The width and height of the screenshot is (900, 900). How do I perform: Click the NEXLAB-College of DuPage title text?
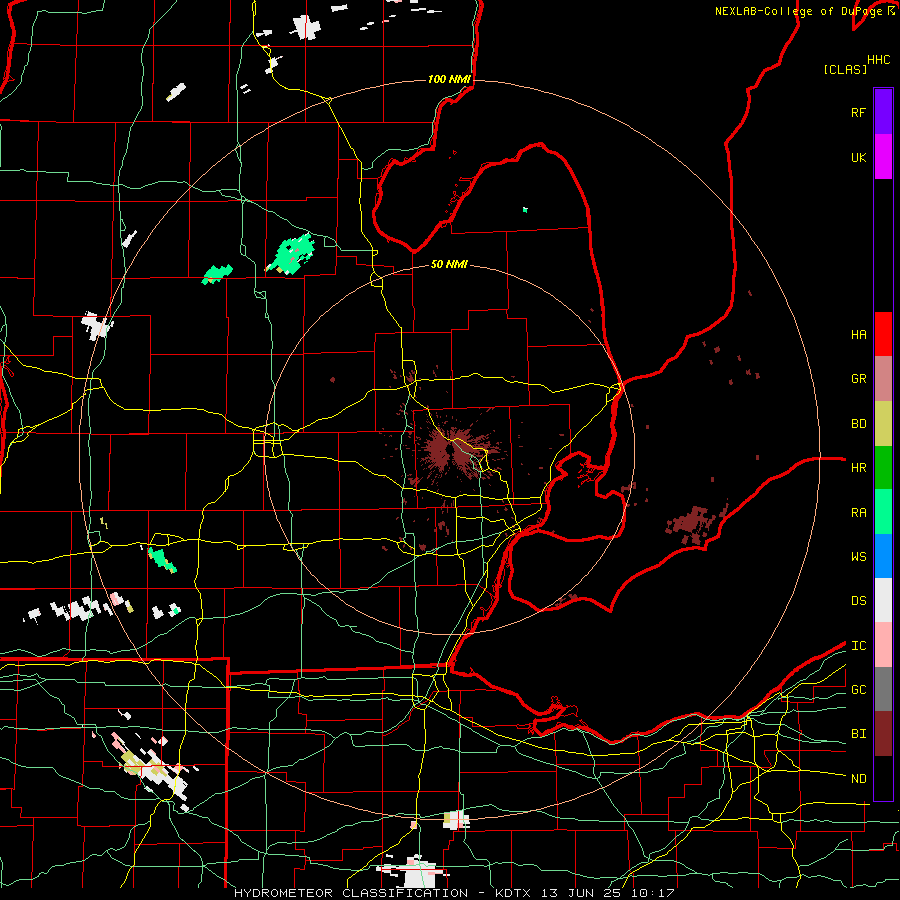coord(801,11)
